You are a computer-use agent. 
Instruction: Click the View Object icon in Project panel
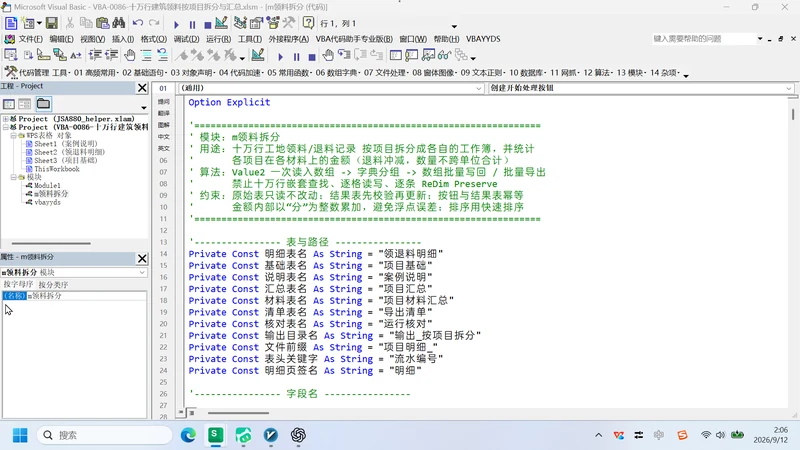[x=24, y=104]
